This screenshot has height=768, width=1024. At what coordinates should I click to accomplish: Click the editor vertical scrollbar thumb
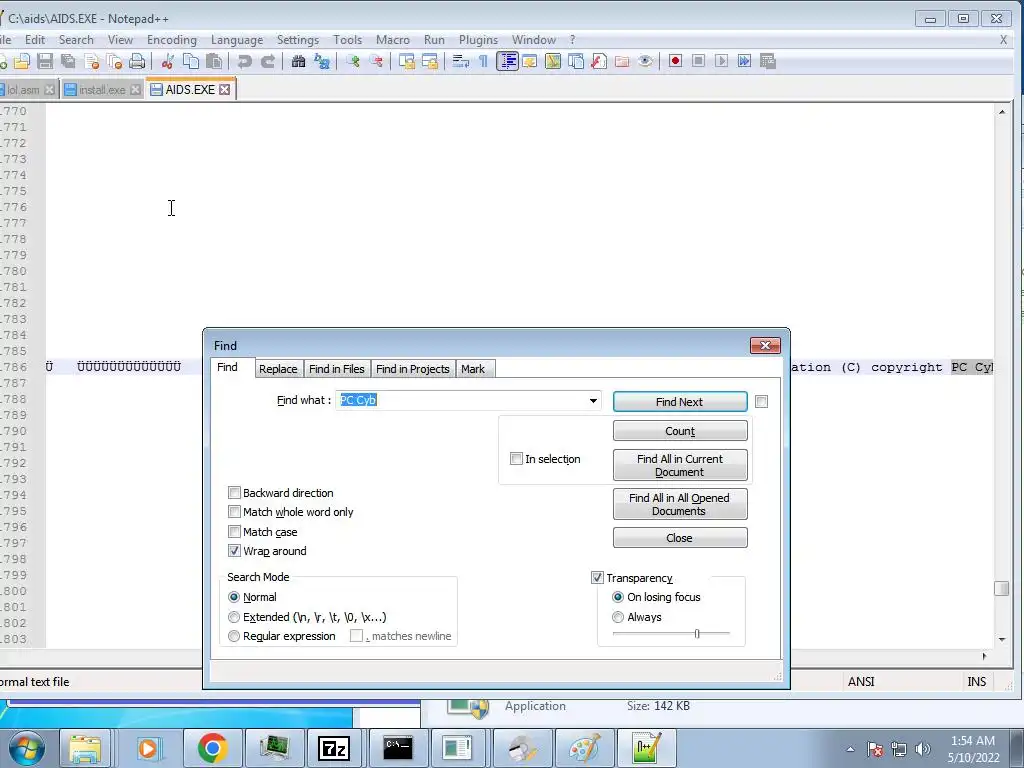1002,588
